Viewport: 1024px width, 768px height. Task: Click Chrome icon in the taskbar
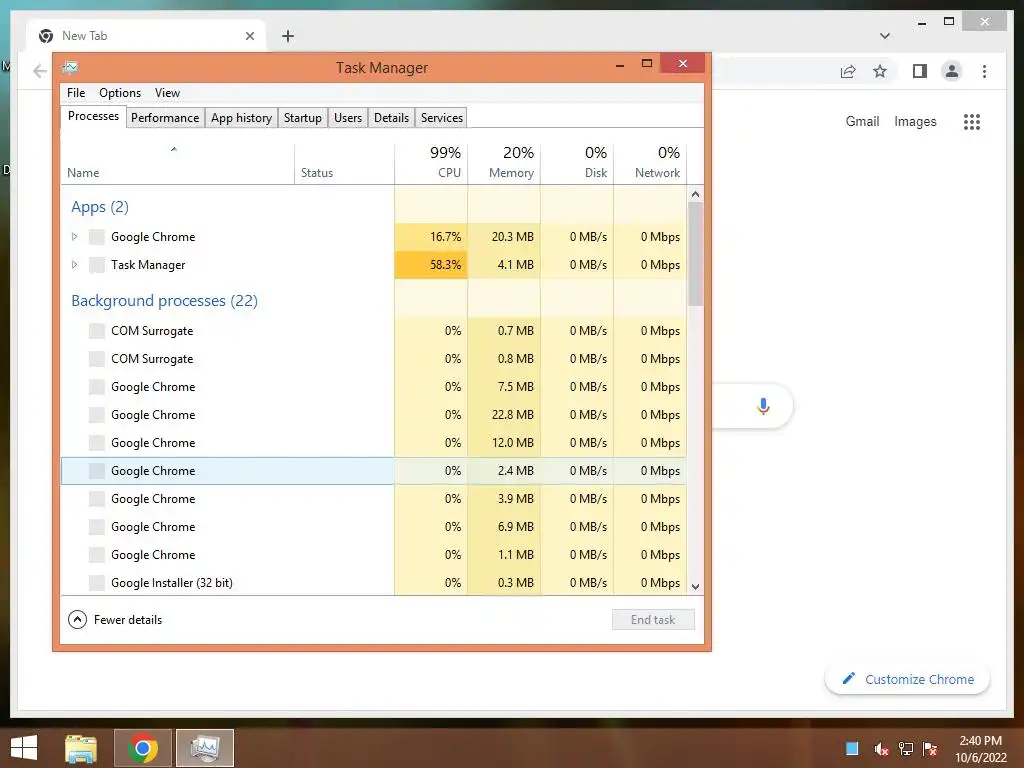tap(143, 748)
